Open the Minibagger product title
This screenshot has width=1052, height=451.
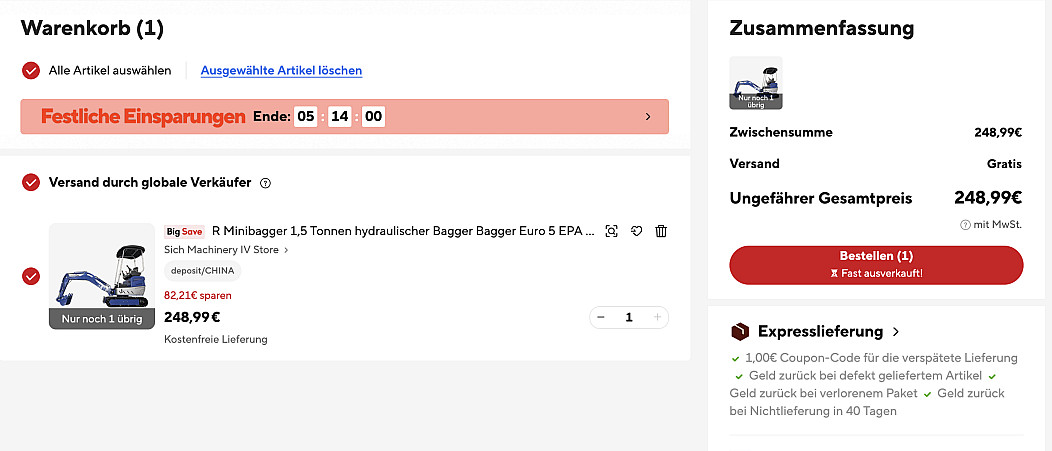click(403, 231)
